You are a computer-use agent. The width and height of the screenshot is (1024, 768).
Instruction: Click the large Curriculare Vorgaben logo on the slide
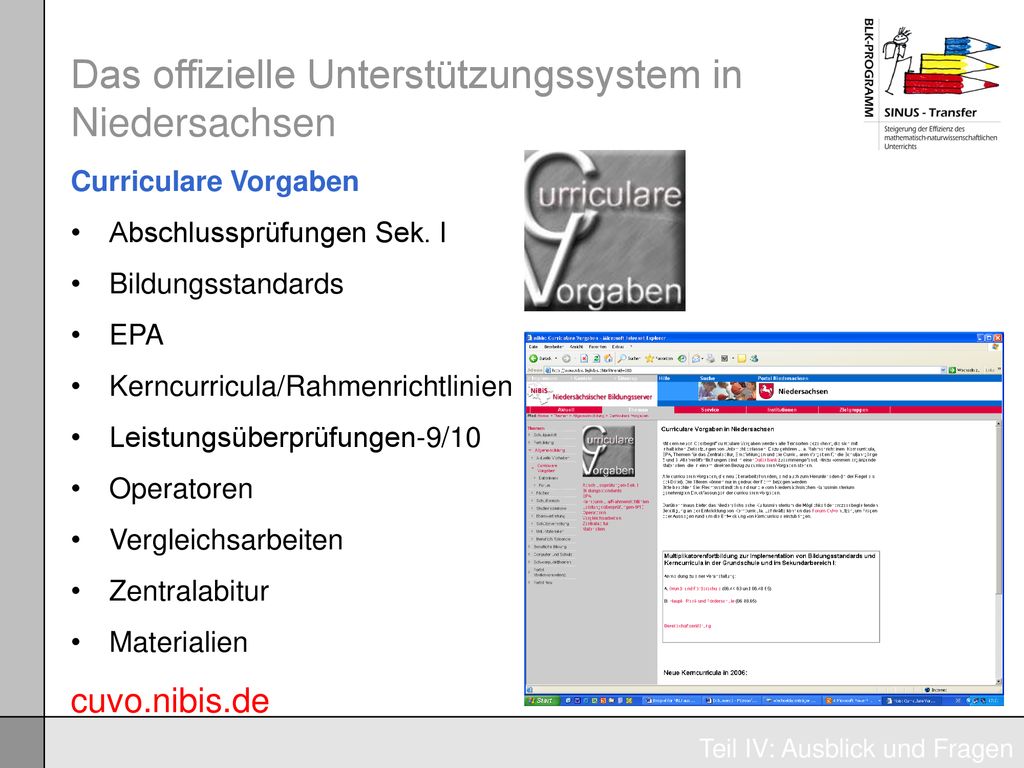[605, 231]
